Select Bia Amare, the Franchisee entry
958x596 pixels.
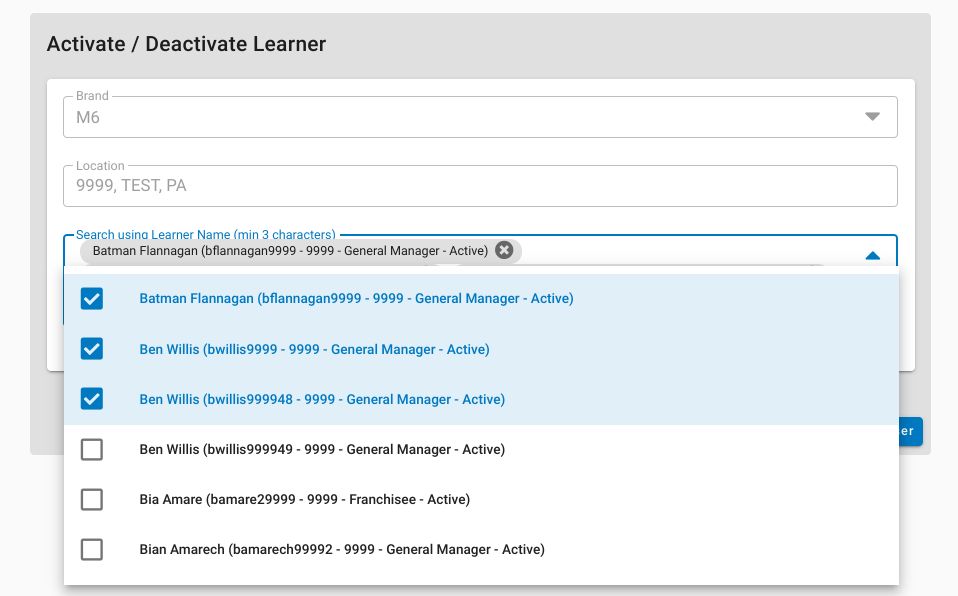coord(304,499)
